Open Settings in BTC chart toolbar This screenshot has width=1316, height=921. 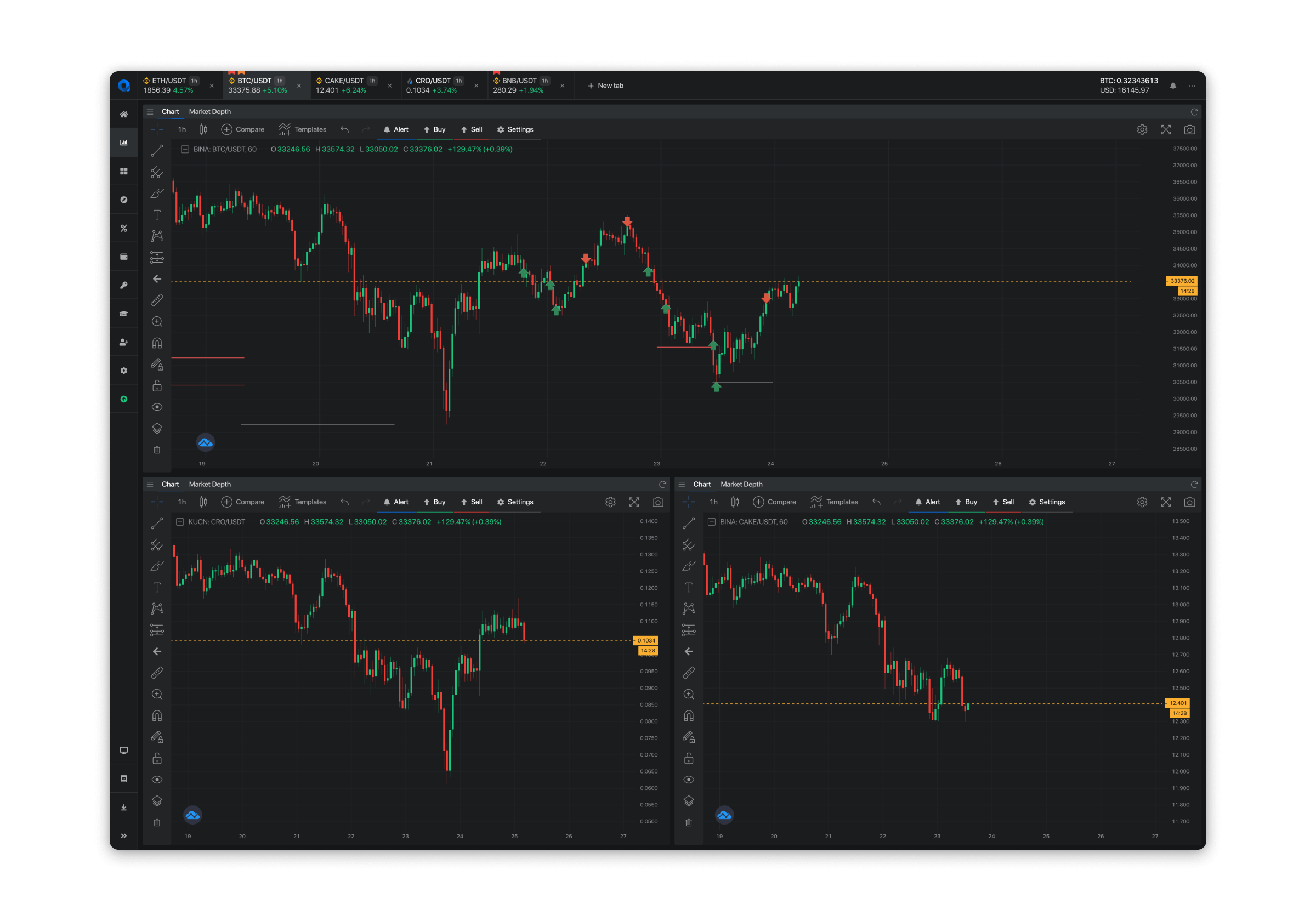tap(515, 130)
